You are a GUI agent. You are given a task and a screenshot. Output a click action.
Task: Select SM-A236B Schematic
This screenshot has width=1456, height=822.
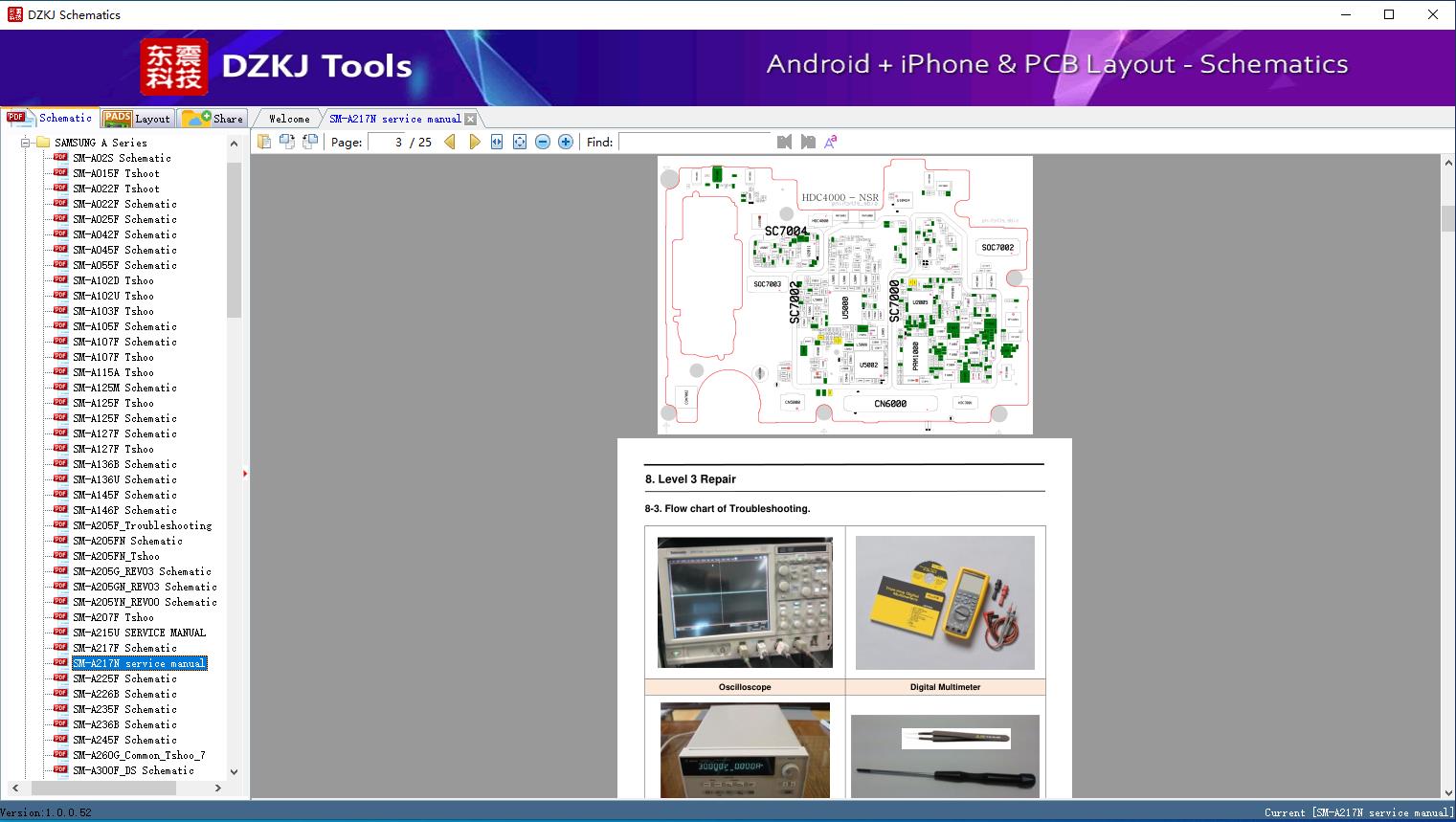[x=124, y=724]
